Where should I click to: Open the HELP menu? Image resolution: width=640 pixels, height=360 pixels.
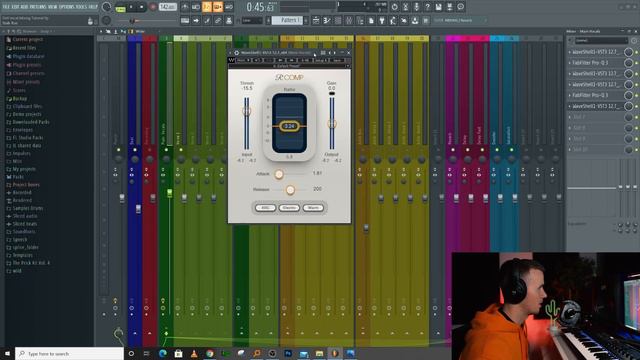click(93, 7)
